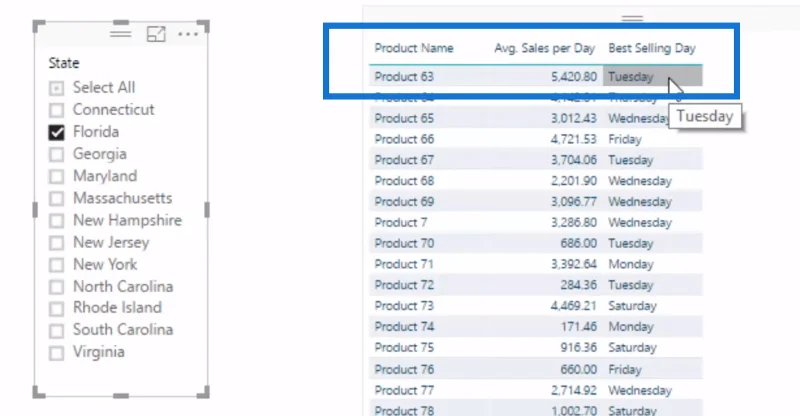The width and height of the screenshot is (800, 416).
Task: Click the right-edge middle handle of State slicer
Action: pos(207,209)
